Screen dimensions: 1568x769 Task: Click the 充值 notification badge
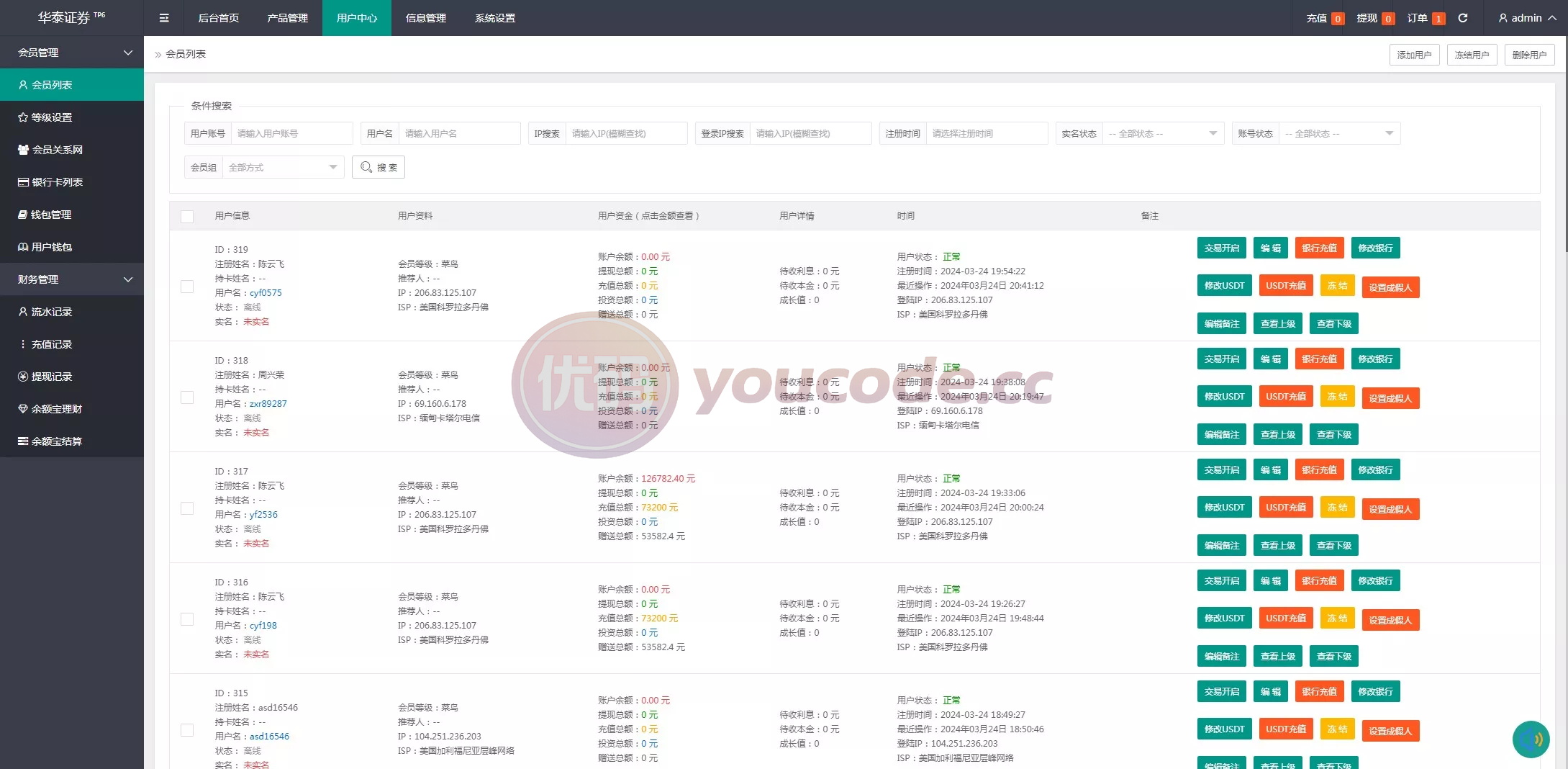(x=1338, y=19)
